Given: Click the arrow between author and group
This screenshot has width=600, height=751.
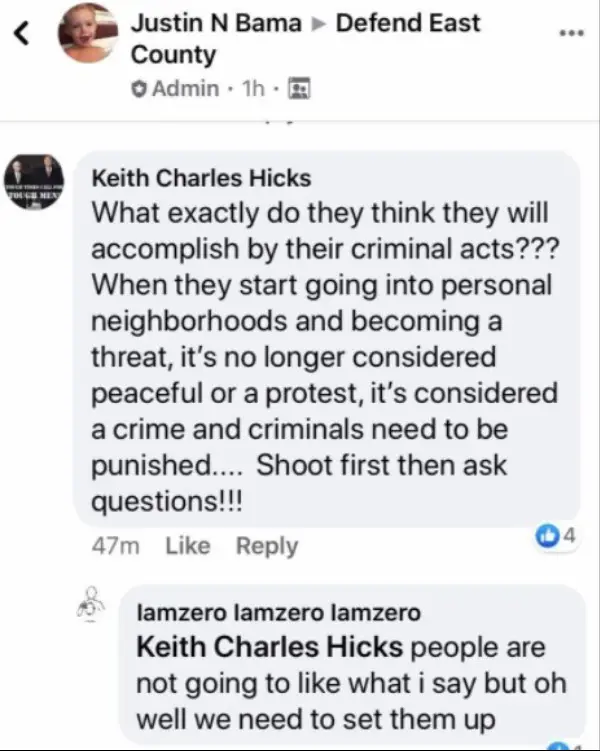Looking at the screenshot, I should (x=318, y=24).
